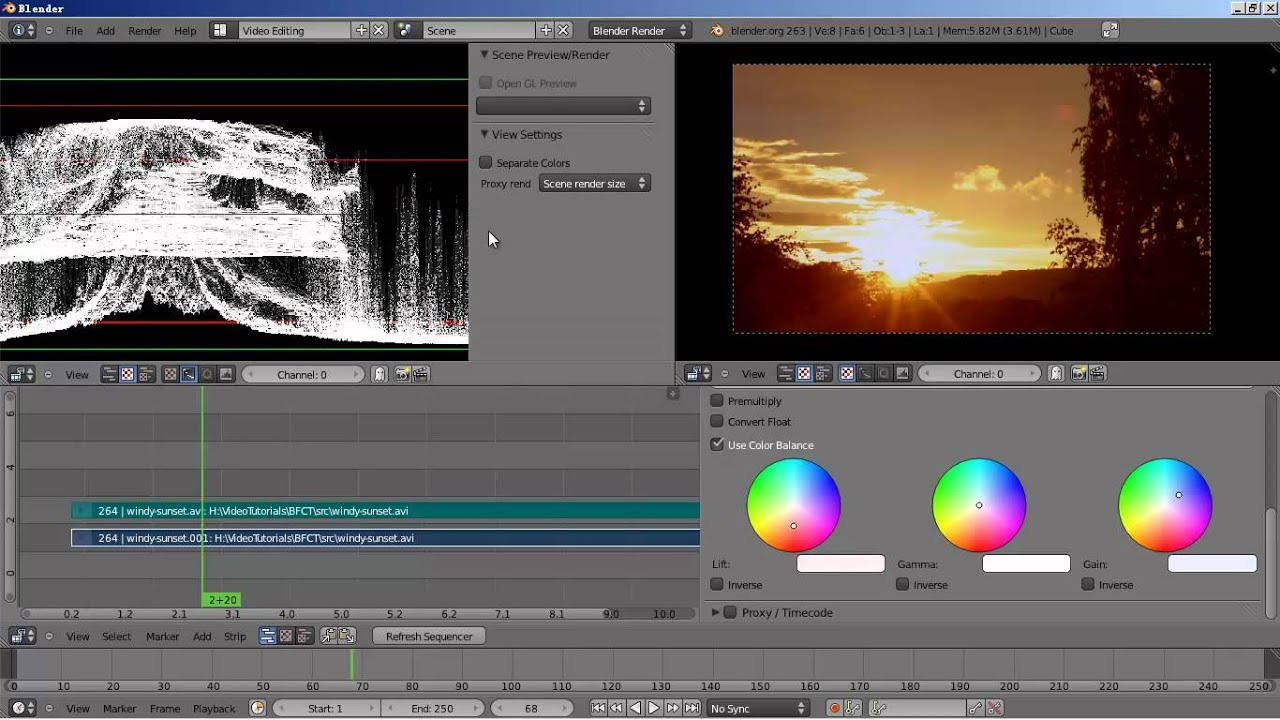1280x720 pixels.
Task: Toggle ghost icon in right preview header
Action: point(1056,373)
